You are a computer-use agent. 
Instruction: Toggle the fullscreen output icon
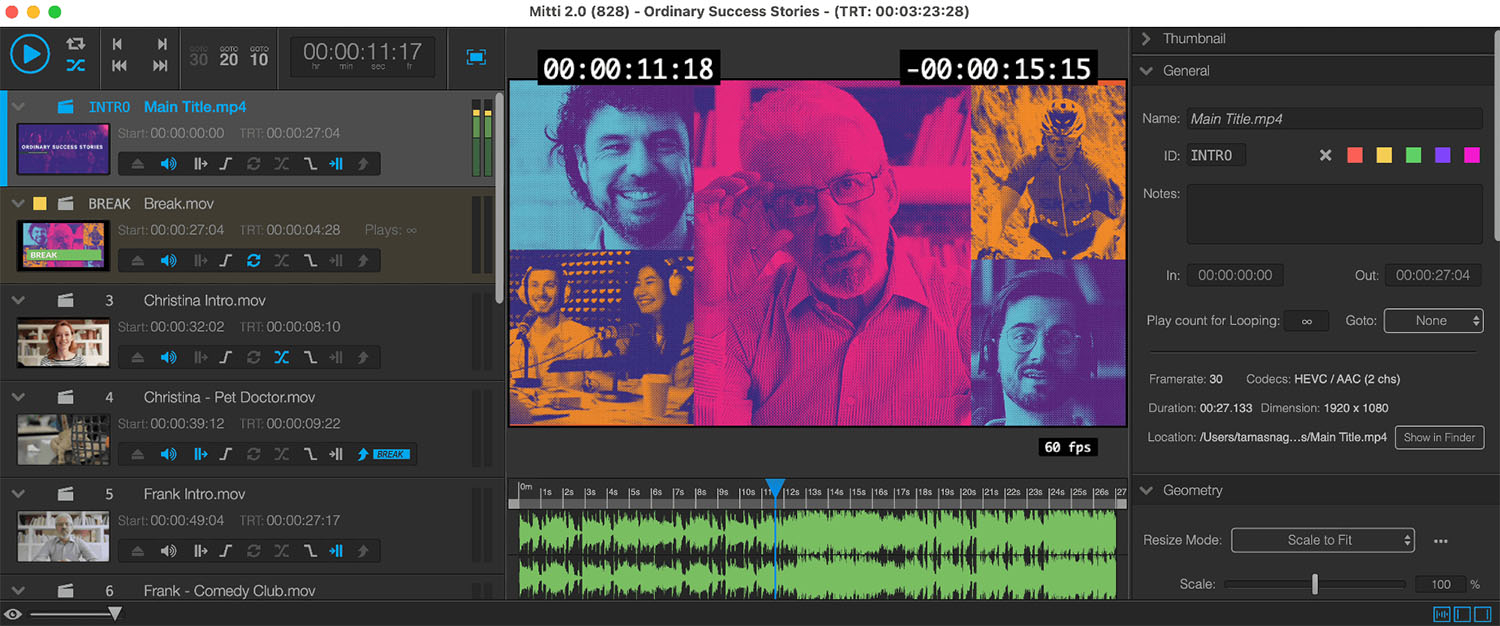pos(476,57)
